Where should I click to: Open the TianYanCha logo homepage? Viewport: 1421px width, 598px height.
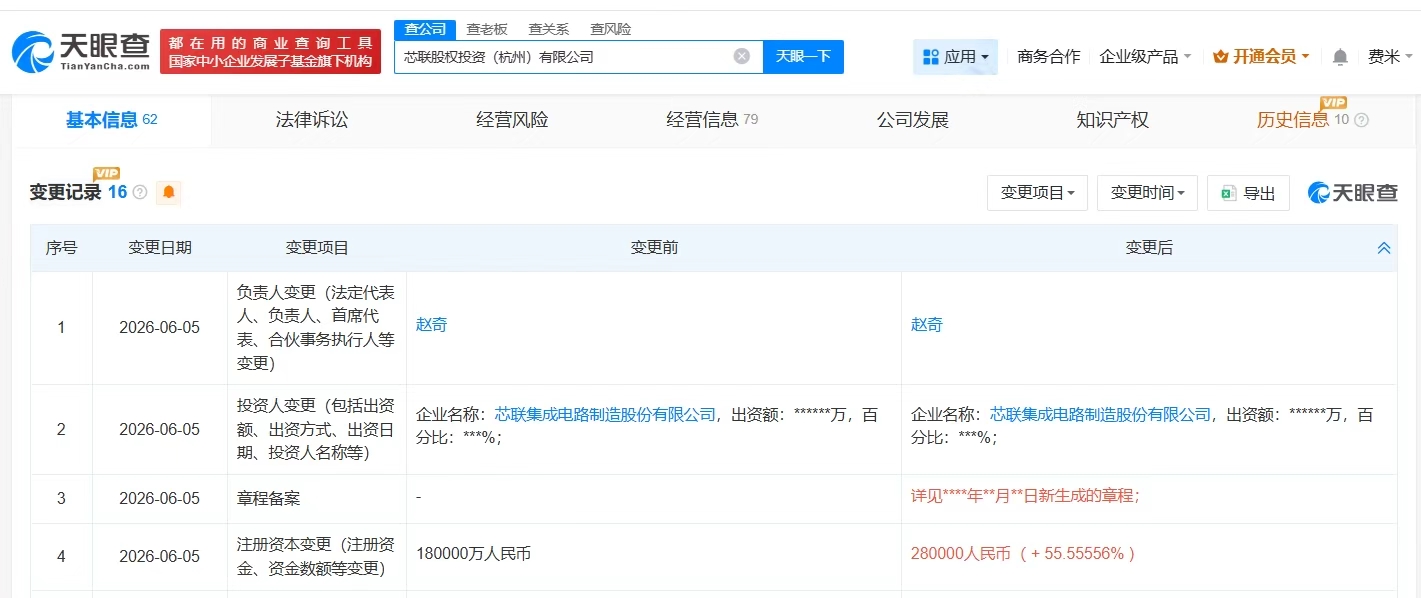[81, 52]
